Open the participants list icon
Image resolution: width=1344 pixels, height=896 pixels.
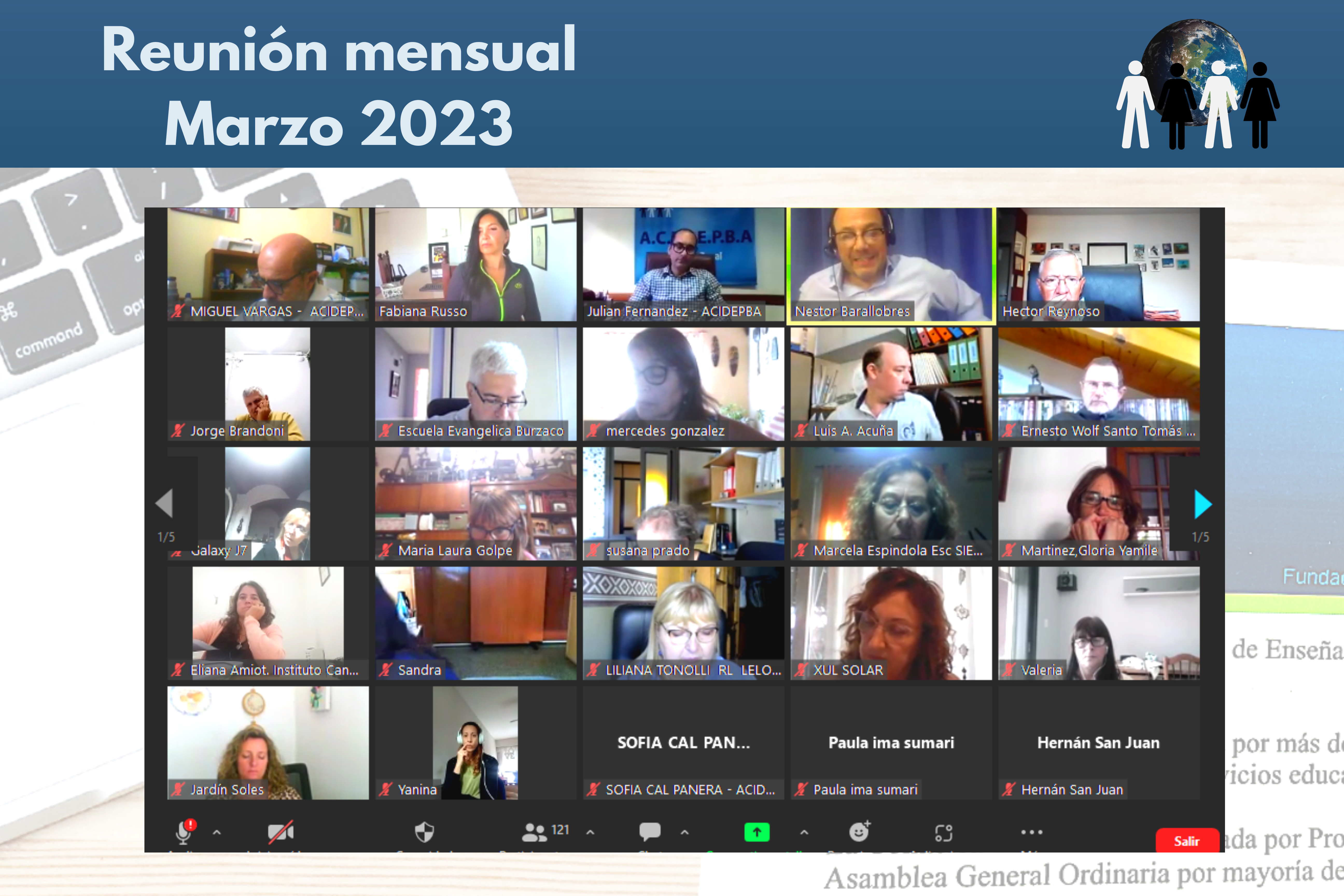coord(534,832)
